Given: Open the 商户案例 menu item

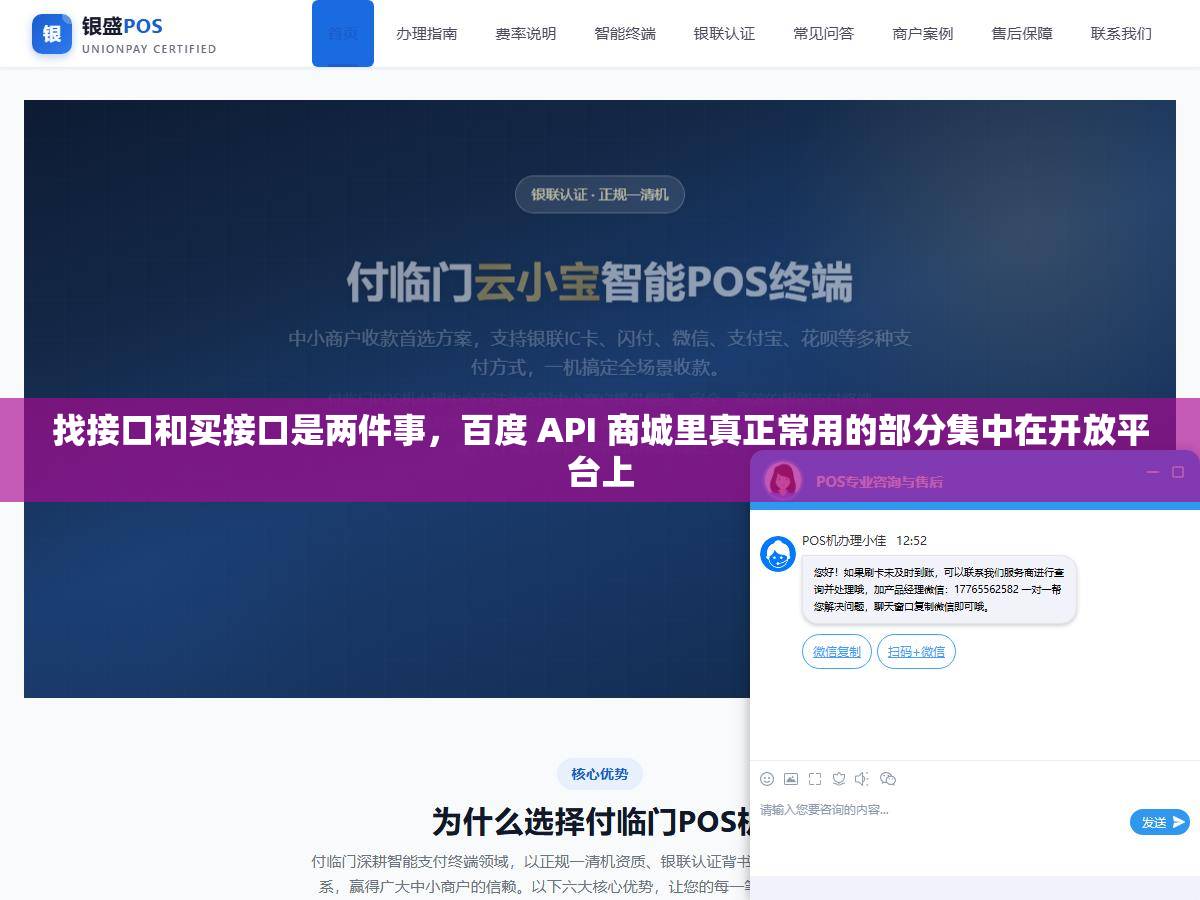Looking at the screenshot, I should click(x=923, y=33).
